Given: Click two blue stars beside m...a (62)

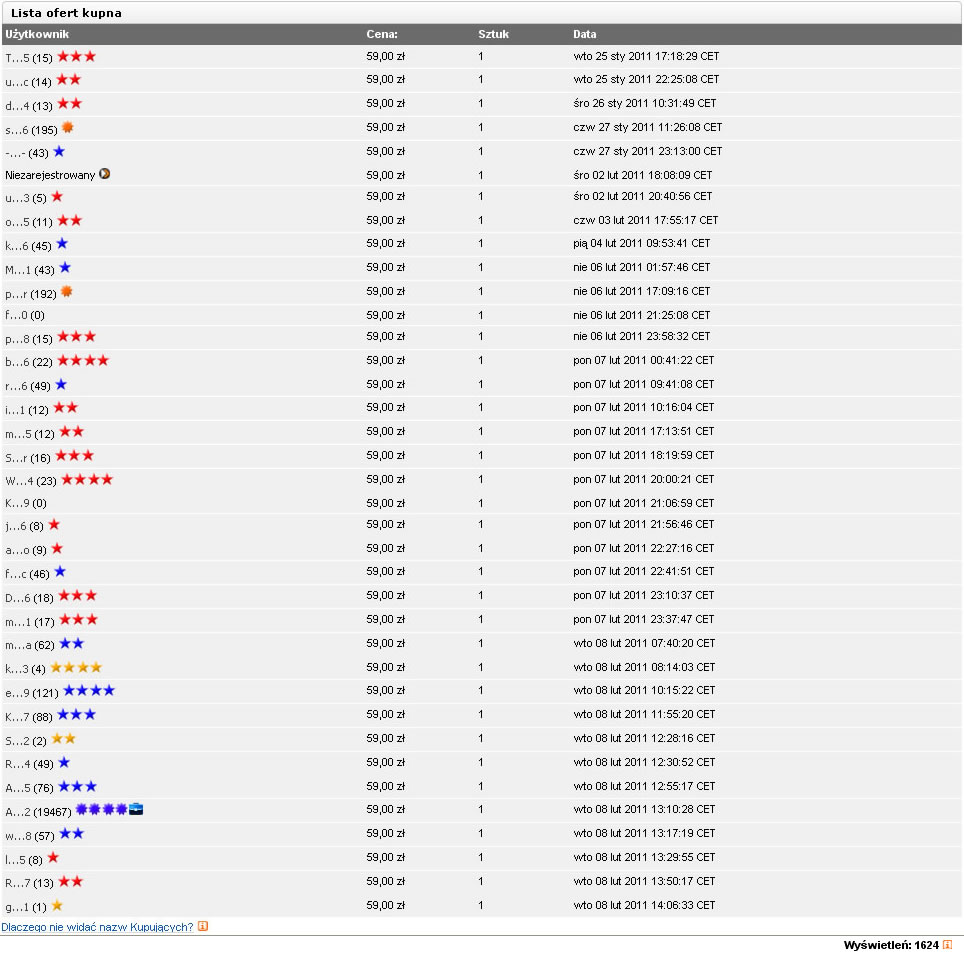Looking at the screenshot, I should click(71, 644).
